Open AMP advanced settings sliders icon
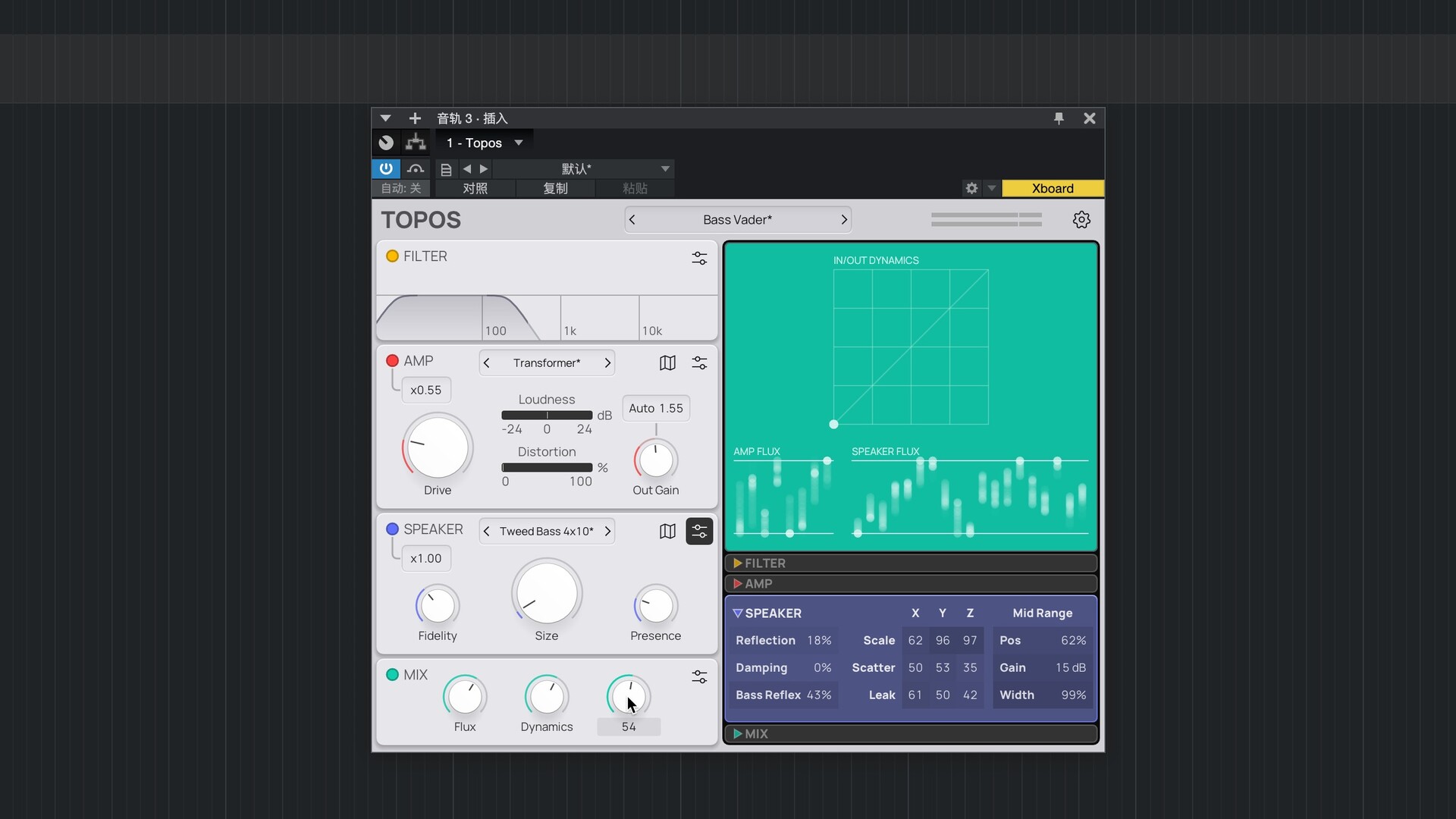 point(699,363)
